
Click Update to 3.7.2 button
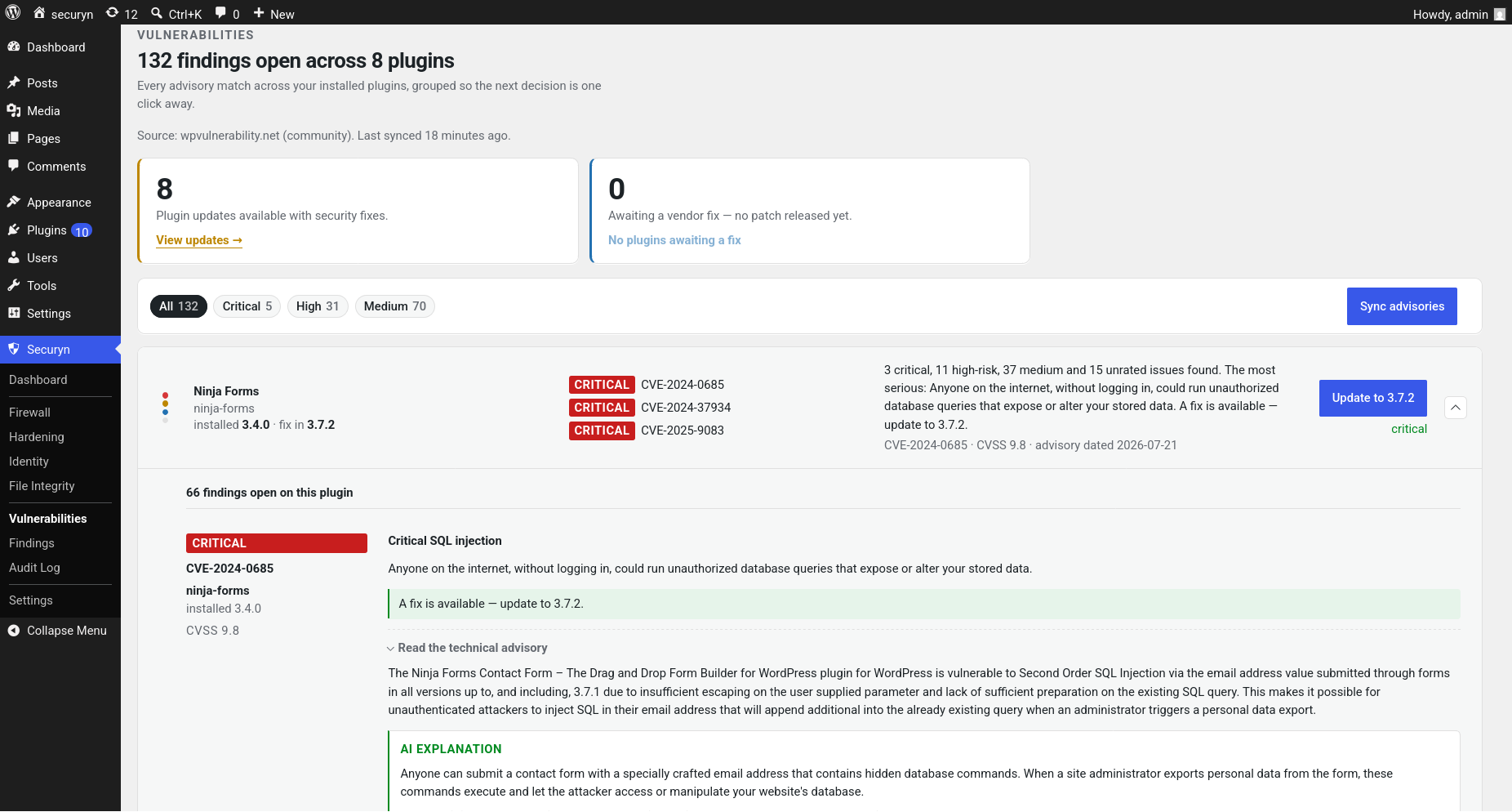[x=1373, y=398]
